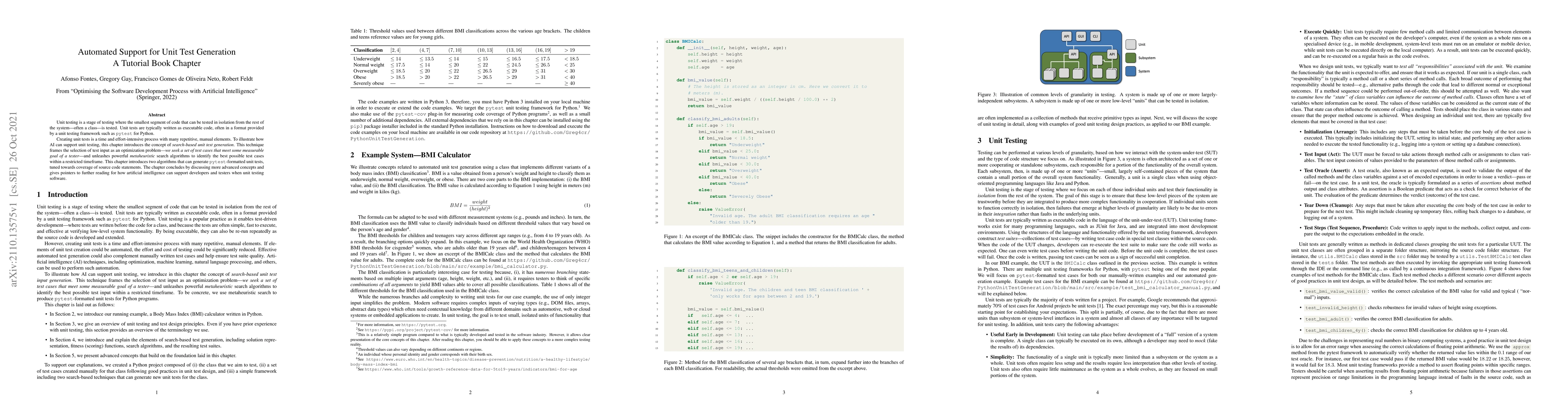The width and height of the screenshot is (1568, 406).
Task: Click the '1 Introduction' section heading
Action: (62, 195)
